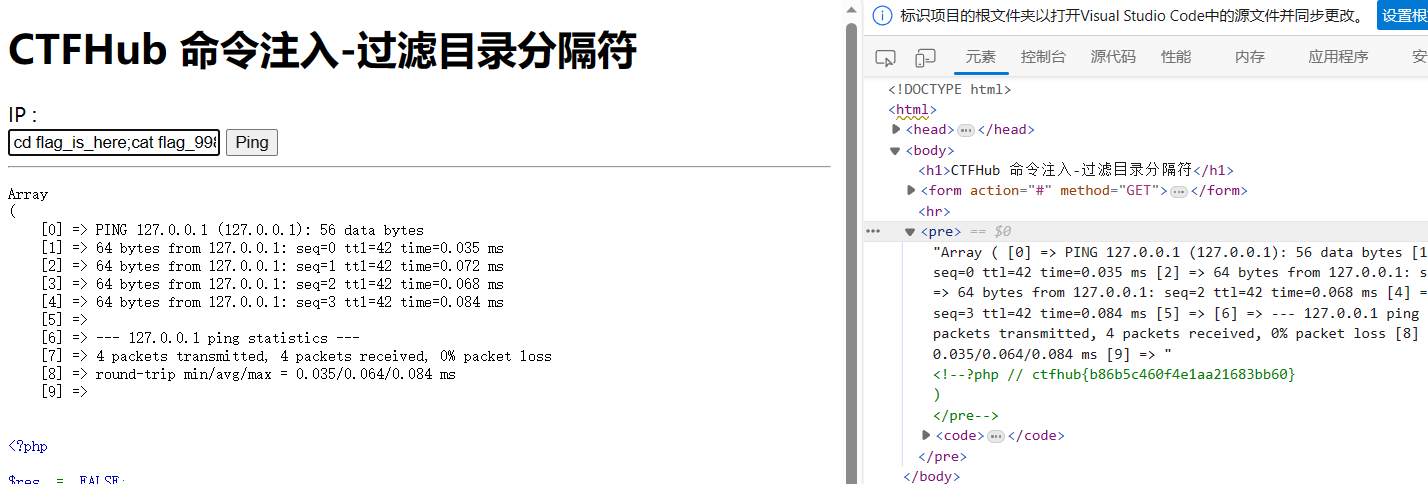This screenshot has height=484, width=1428.
Task: Switch to the 源代码 tab
Action: (x=1113, y=57)
